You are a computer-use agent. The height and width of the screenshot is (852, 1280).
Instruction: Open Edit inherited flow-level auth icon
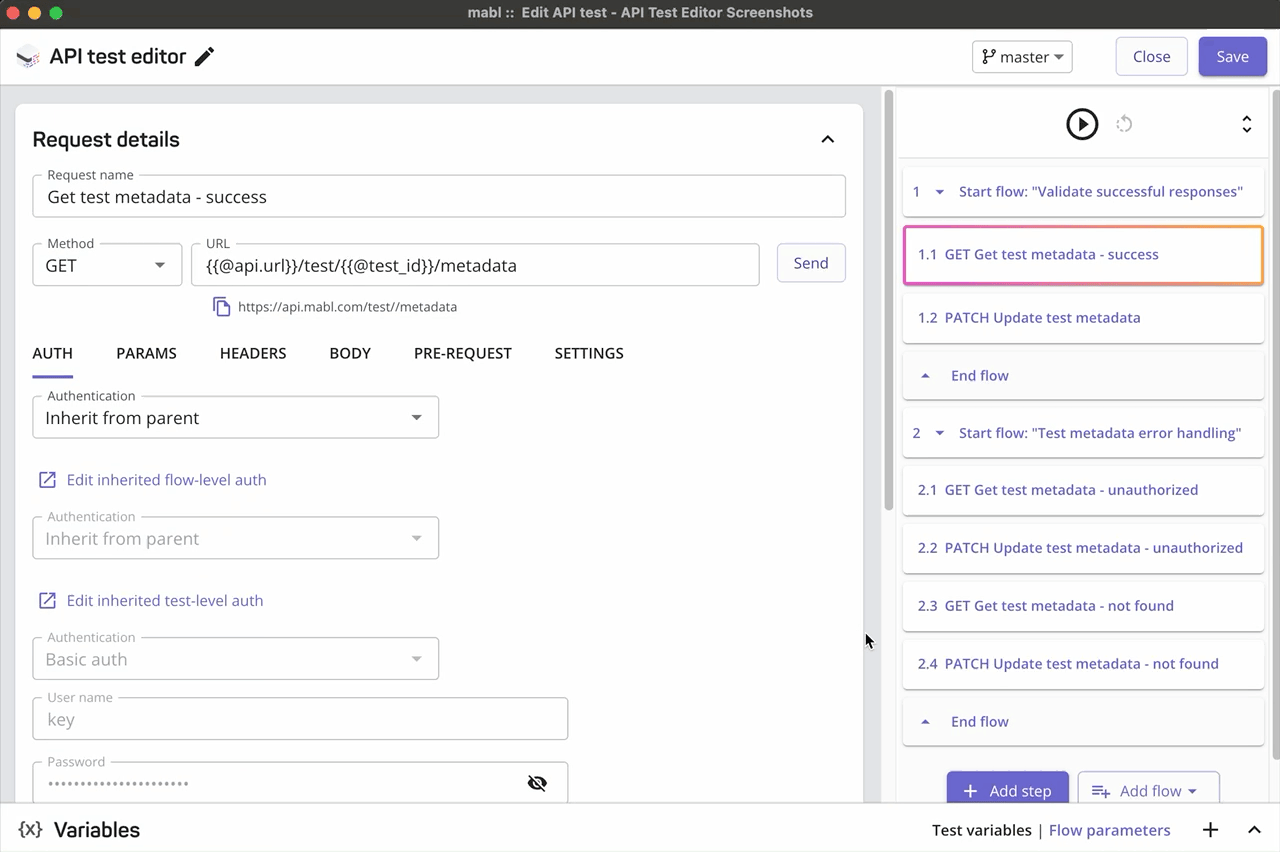[x=47, y=480]
